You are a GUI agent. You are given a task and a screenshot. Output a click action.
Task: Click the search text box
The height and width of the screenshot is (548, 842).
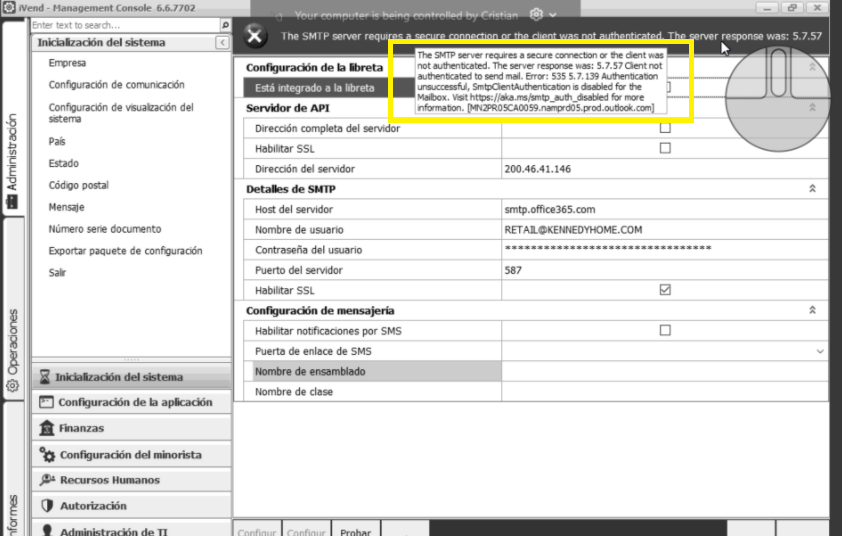click(x=125, y=25)
